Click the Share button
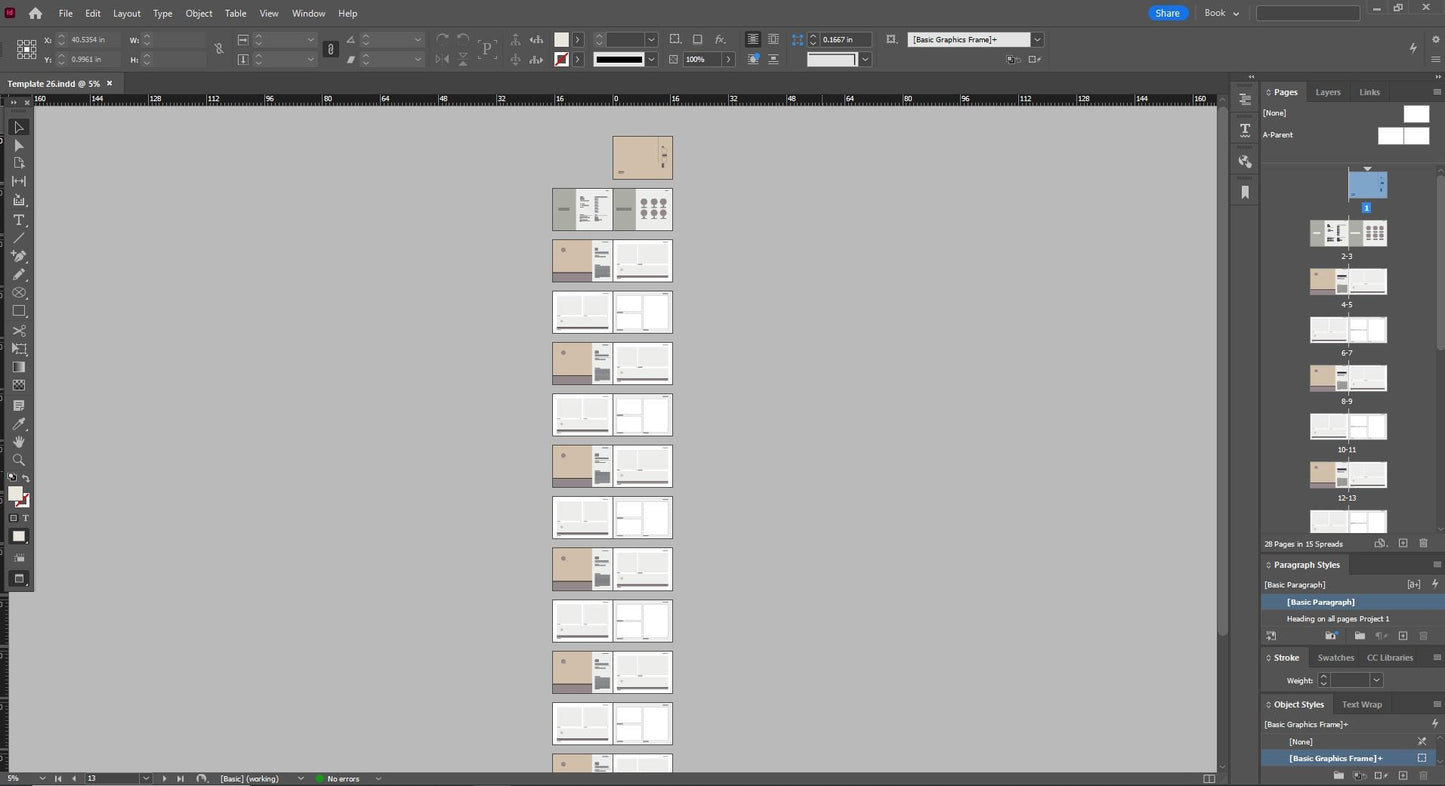The height and width of the screenshot is (786, 1445). (x=1167, y=13)
